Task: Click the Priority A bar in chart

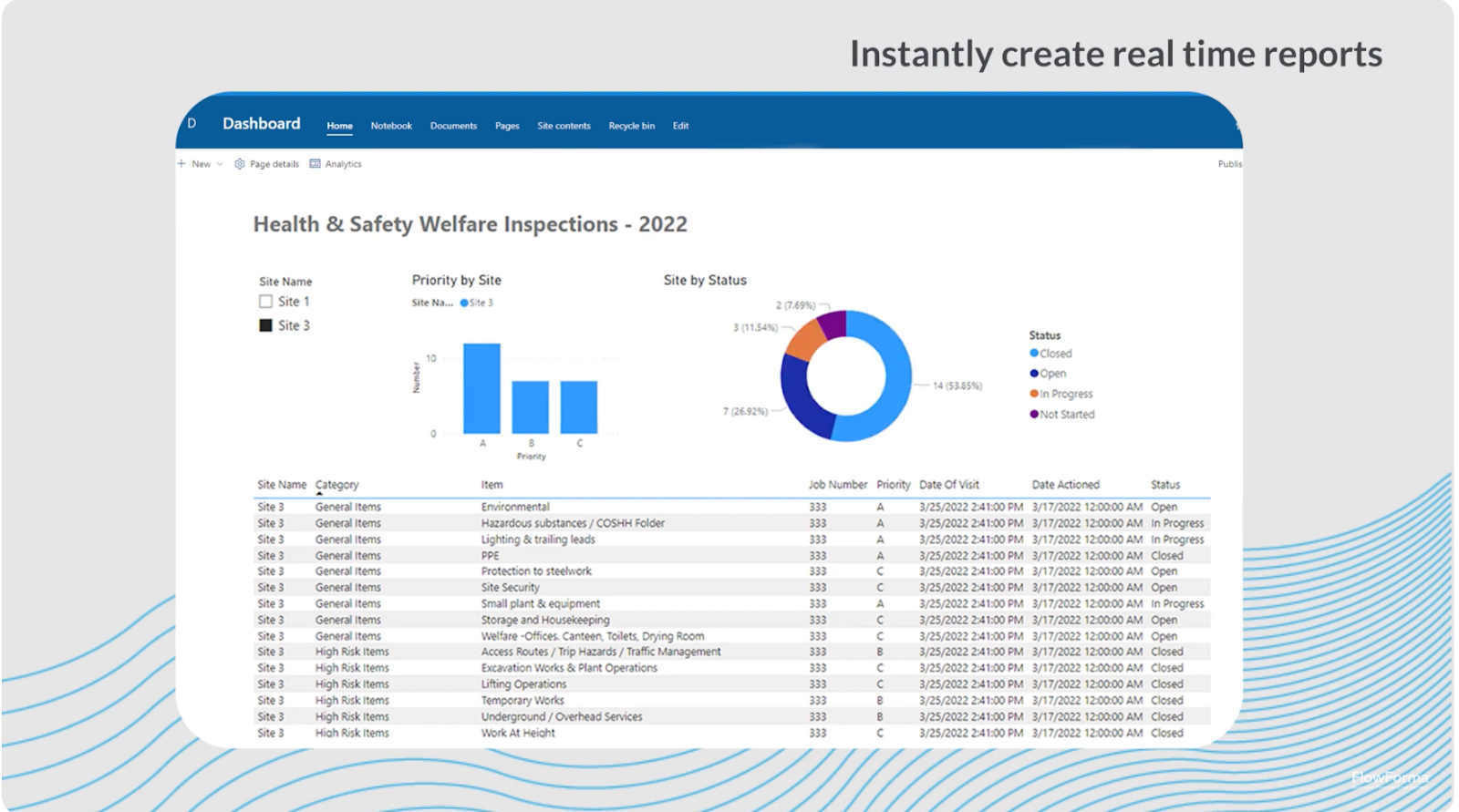Action: [481, 387]
